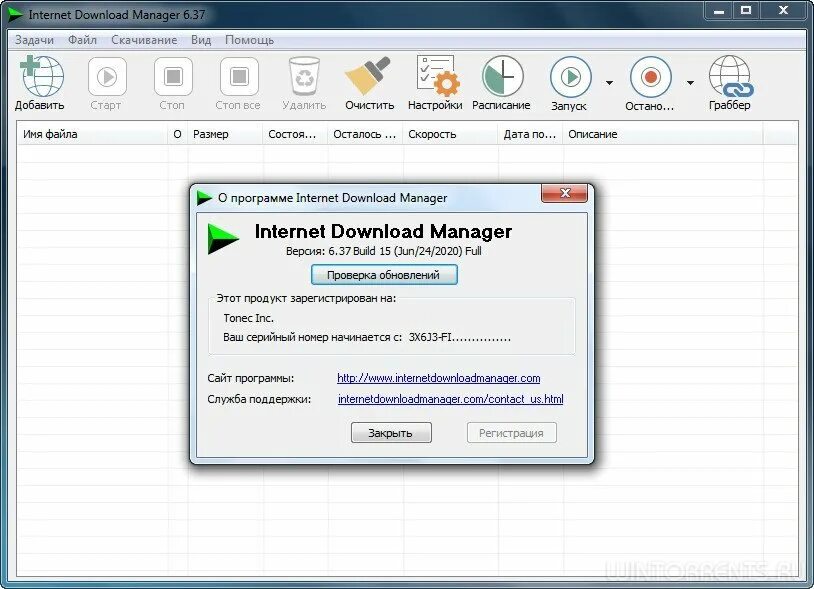Sort by the Скорость column header

450,134
